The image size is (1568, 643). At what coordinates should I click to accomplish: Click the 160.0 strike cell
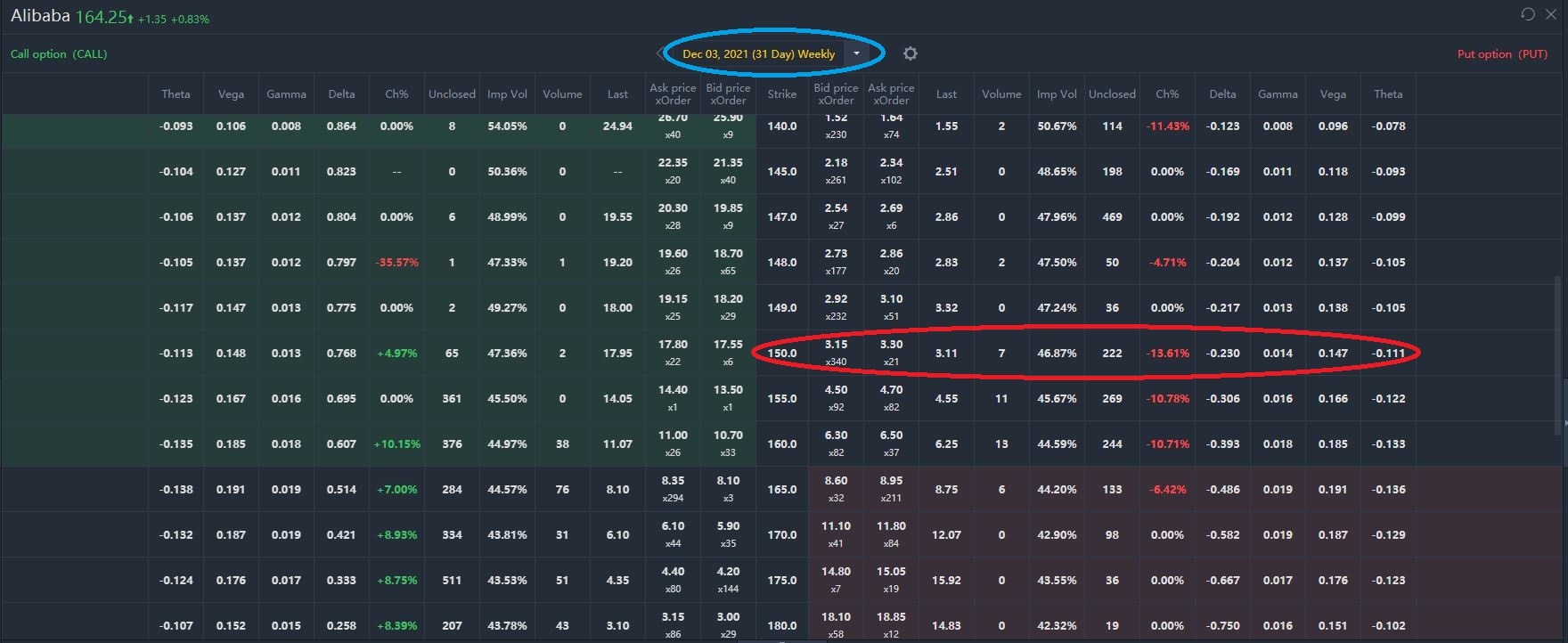(x=782, y=444)
